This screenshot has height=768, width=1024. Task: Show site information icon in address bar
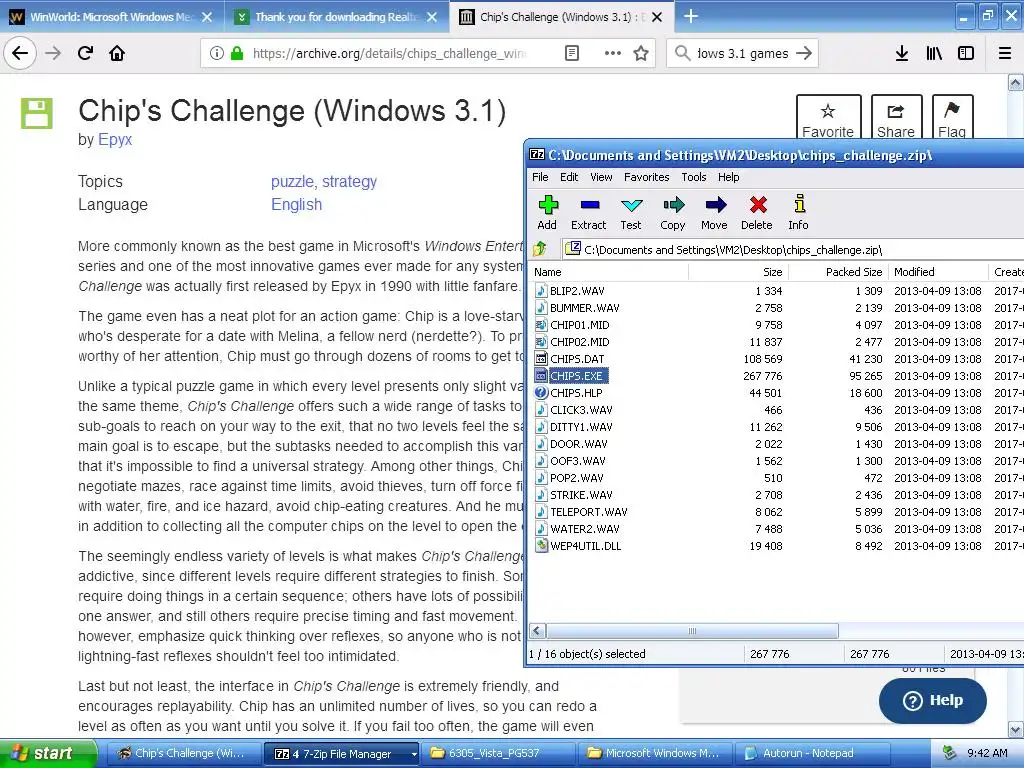coord(217,54)
